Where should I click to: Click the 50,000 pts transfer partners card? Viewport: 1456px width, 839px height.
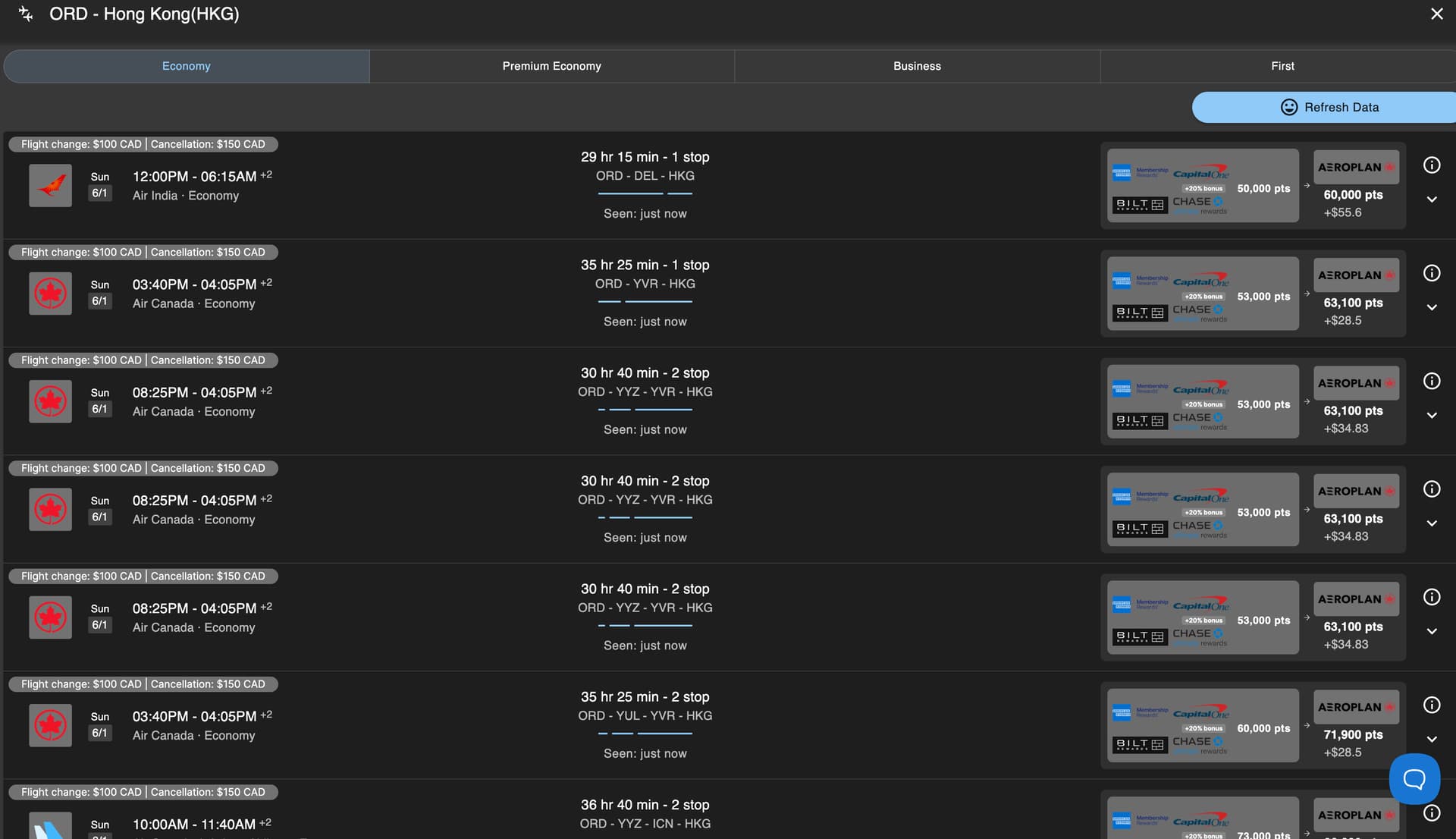point(1202,186)
